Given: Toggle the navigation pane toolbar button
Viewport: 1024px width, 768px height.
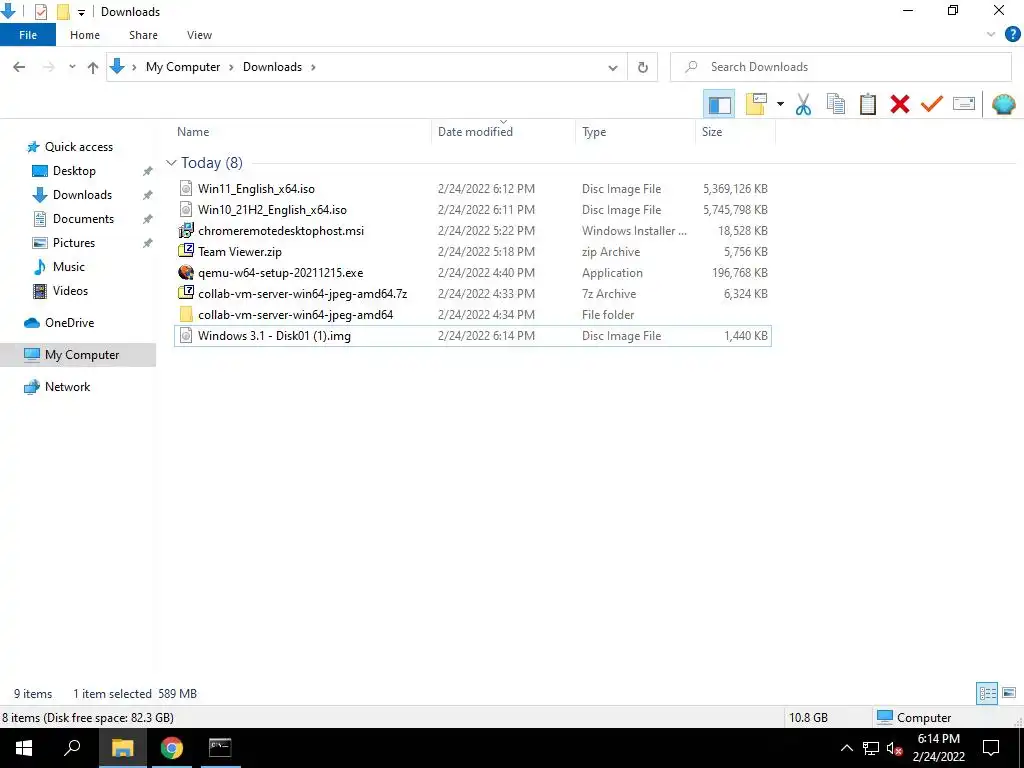Looking at the screenshot, I should pos(719,104).
